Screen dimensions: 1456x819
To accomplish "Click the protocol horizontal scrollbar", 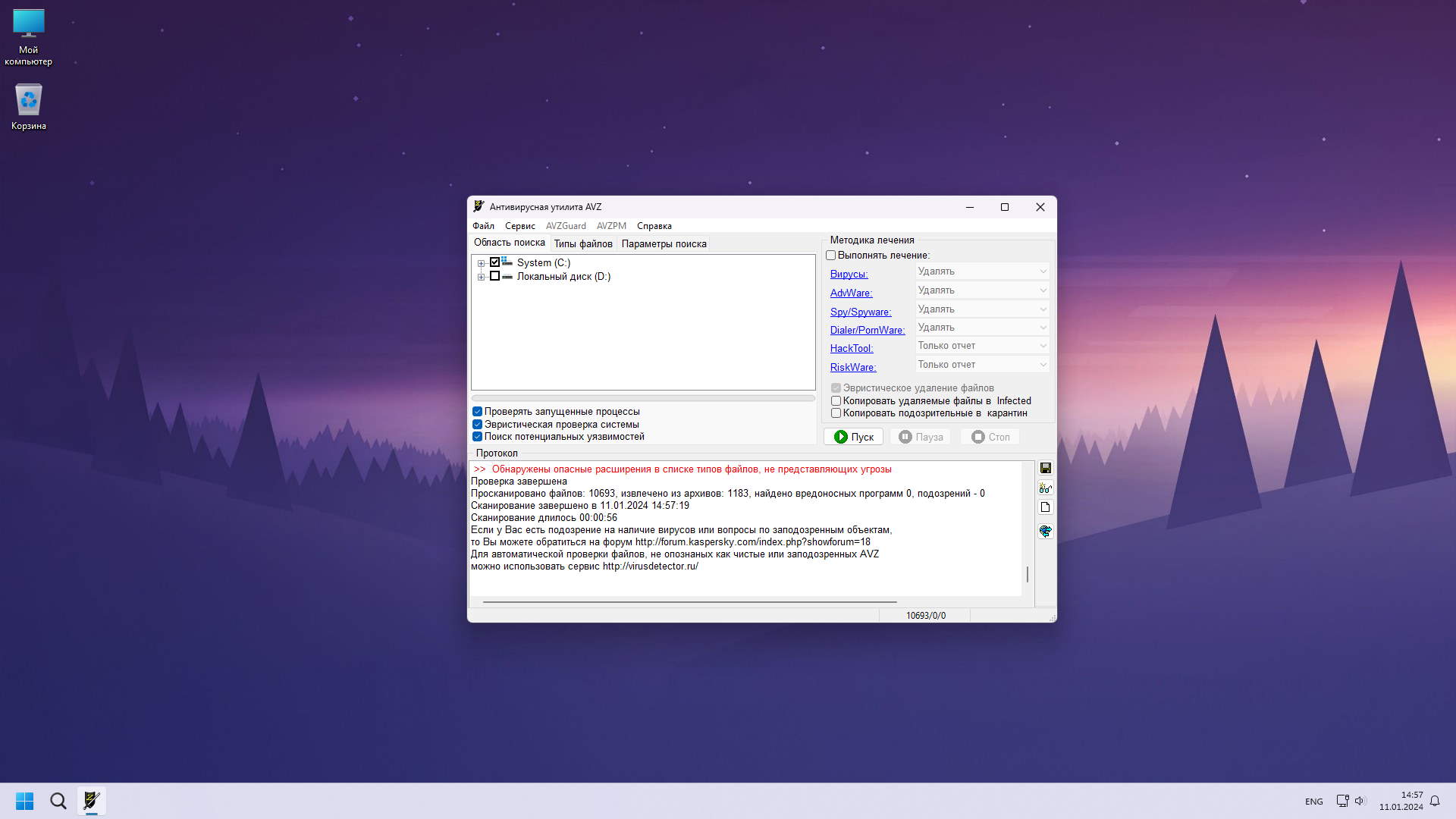I will click(689, 602).
